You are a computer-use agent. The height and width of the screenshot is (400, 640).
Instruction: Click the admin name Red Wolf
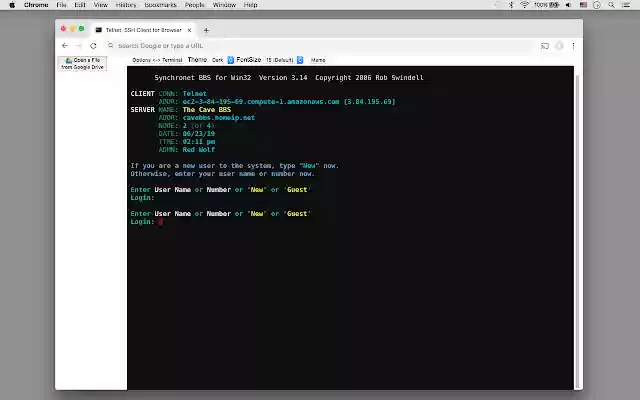(199, 150)
